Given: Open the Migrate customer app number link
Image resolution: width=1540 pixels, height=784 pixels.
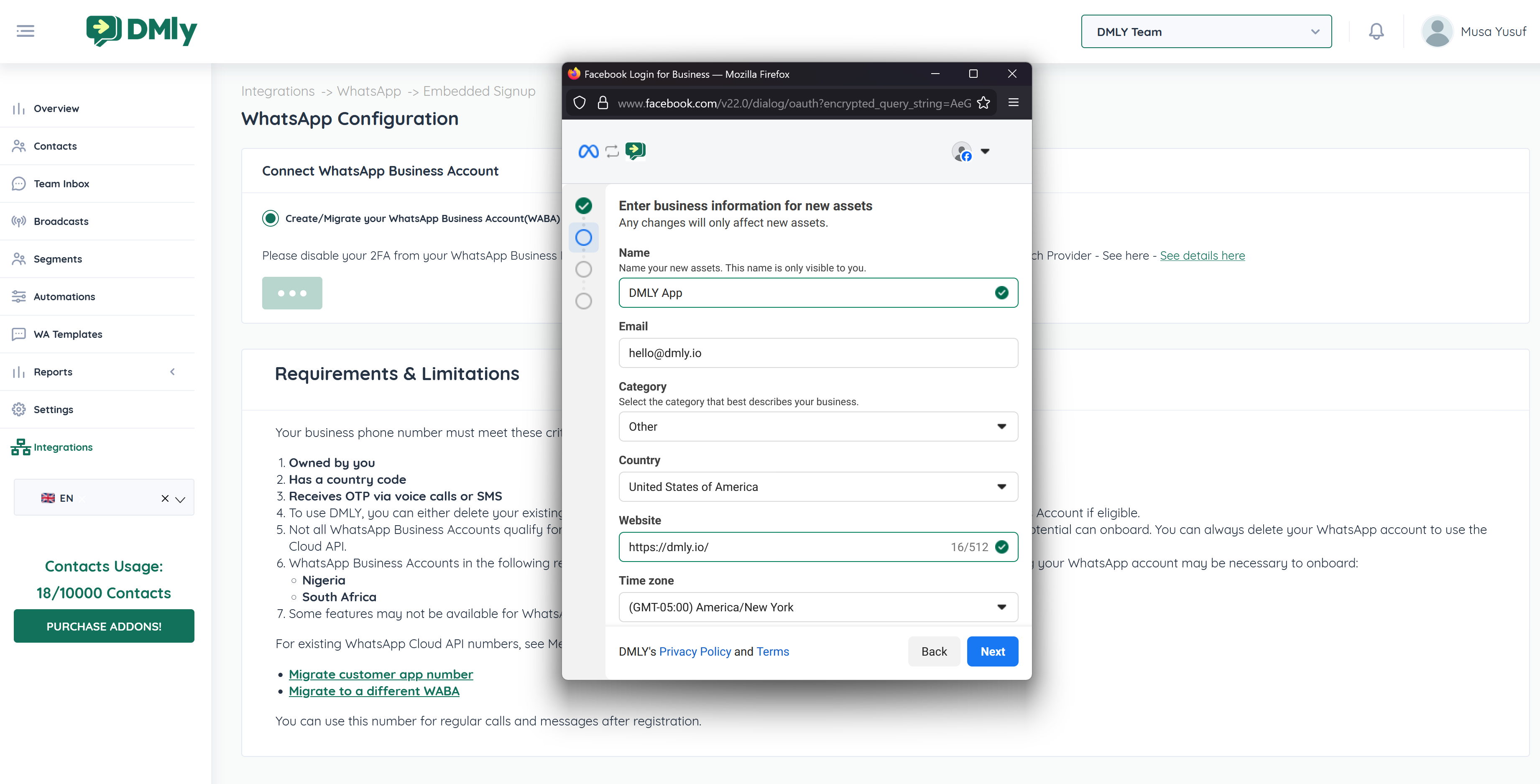Looking at the screenshot, I should [x=380, y=674].
